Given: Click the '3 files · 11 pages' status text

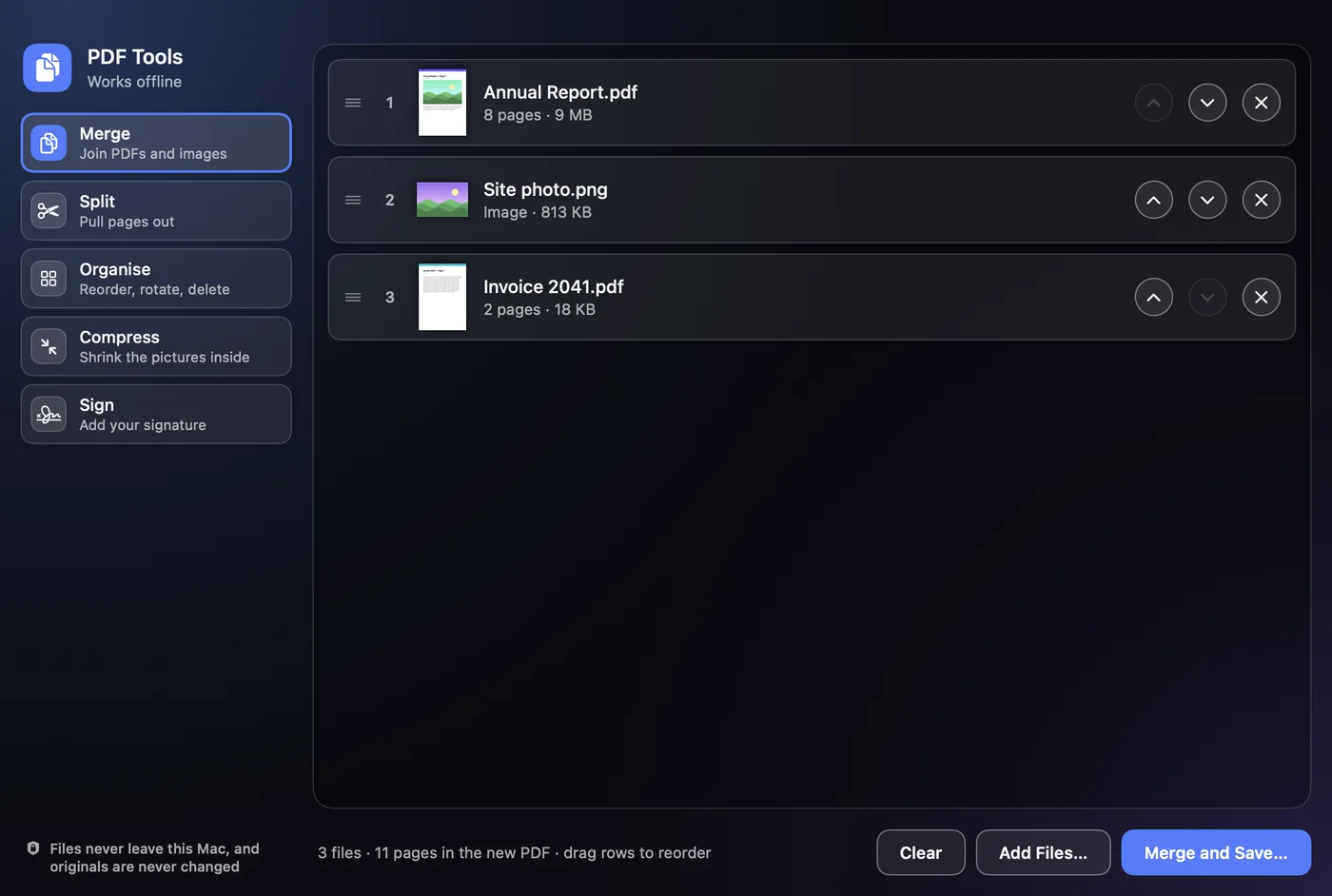Looking at the screenshot, I should [515, 853].
